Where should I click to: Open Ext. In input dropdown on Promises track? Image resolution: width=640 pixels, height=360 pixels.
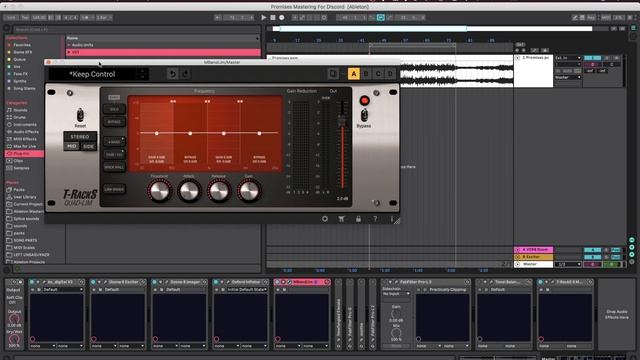tap(568, 58)
